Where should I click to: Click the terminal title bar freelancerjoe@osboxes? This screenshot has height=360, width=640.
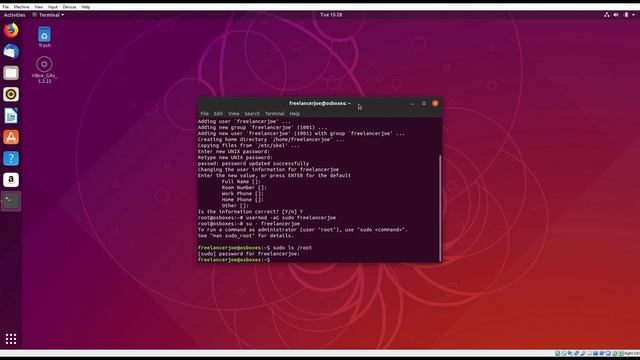[x=320, y=103]
